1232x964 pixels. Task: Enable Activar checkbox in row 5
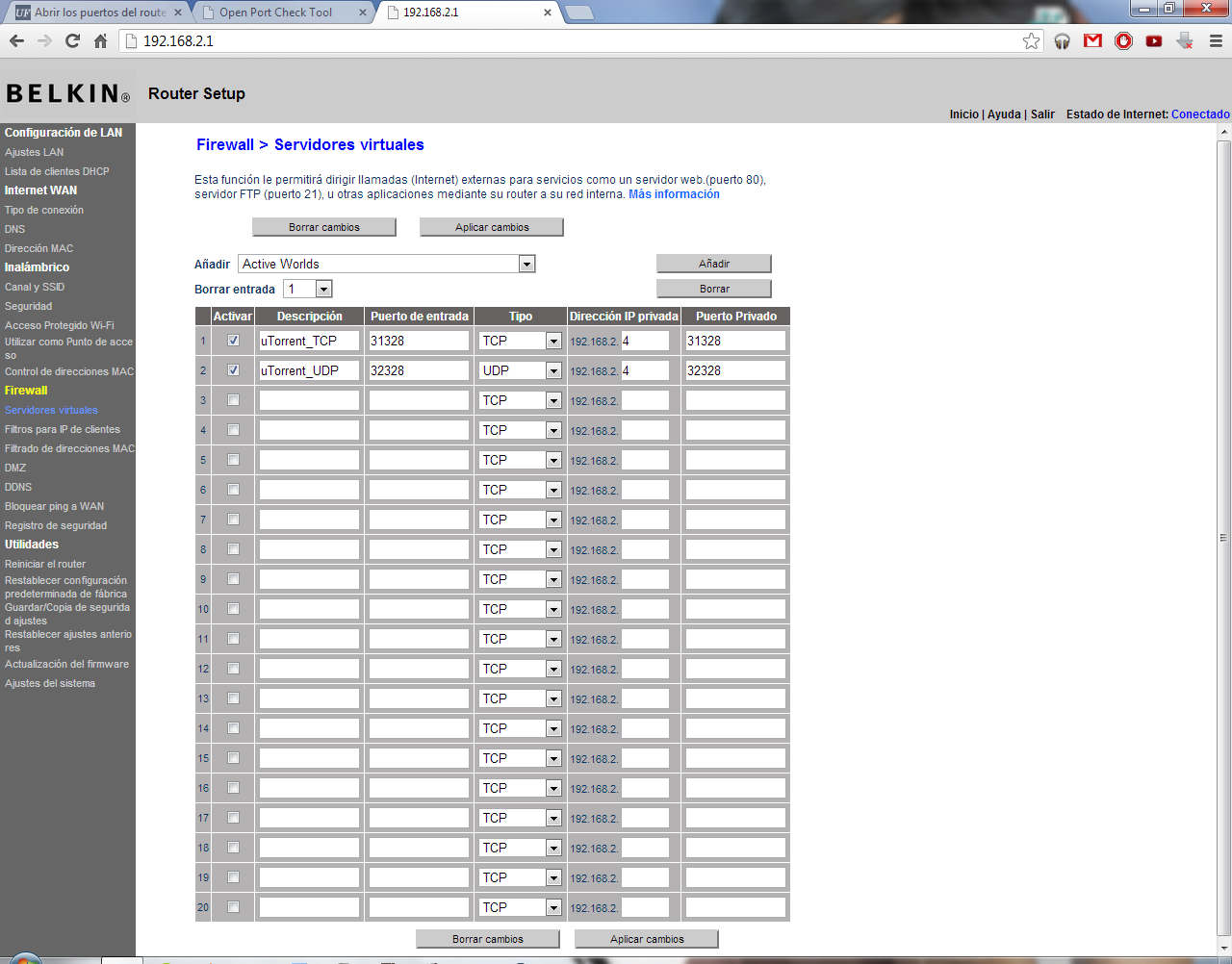click(x=233, y=460)
